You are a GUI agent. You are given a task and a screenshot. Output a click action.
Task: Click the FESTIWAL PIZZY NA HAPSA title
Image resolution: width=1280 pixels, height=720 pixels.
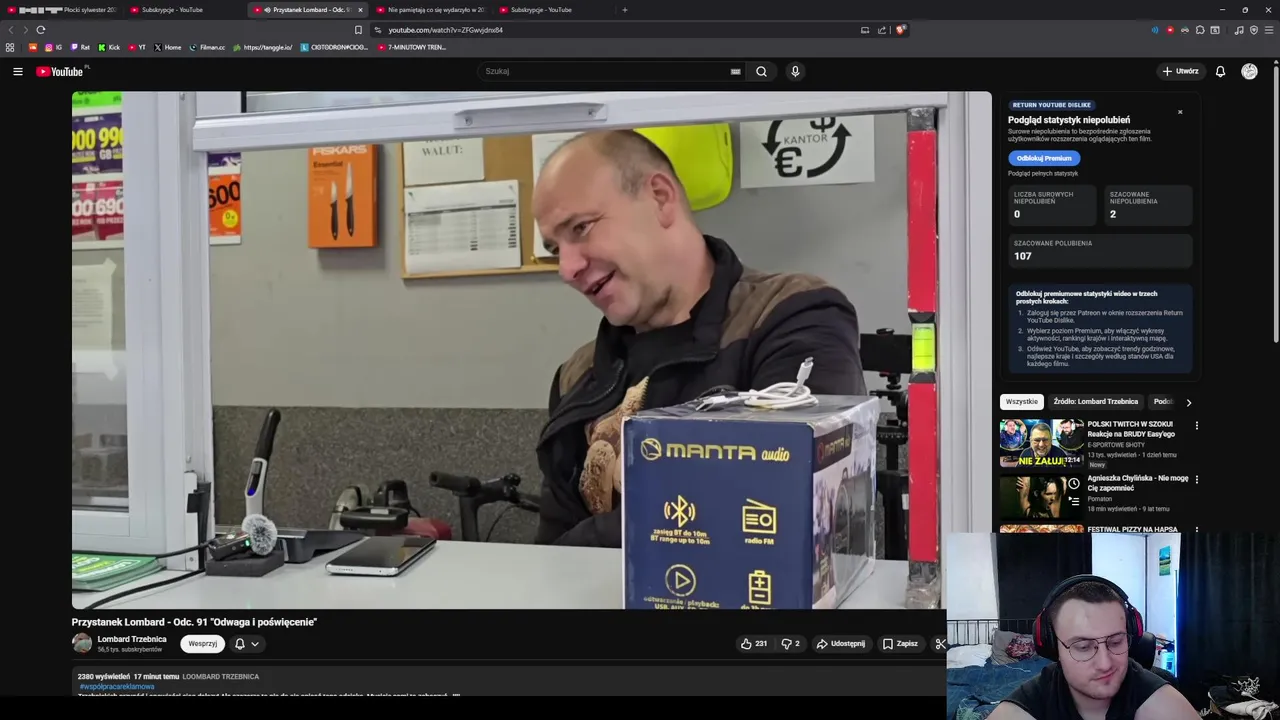click(1132, 530)
